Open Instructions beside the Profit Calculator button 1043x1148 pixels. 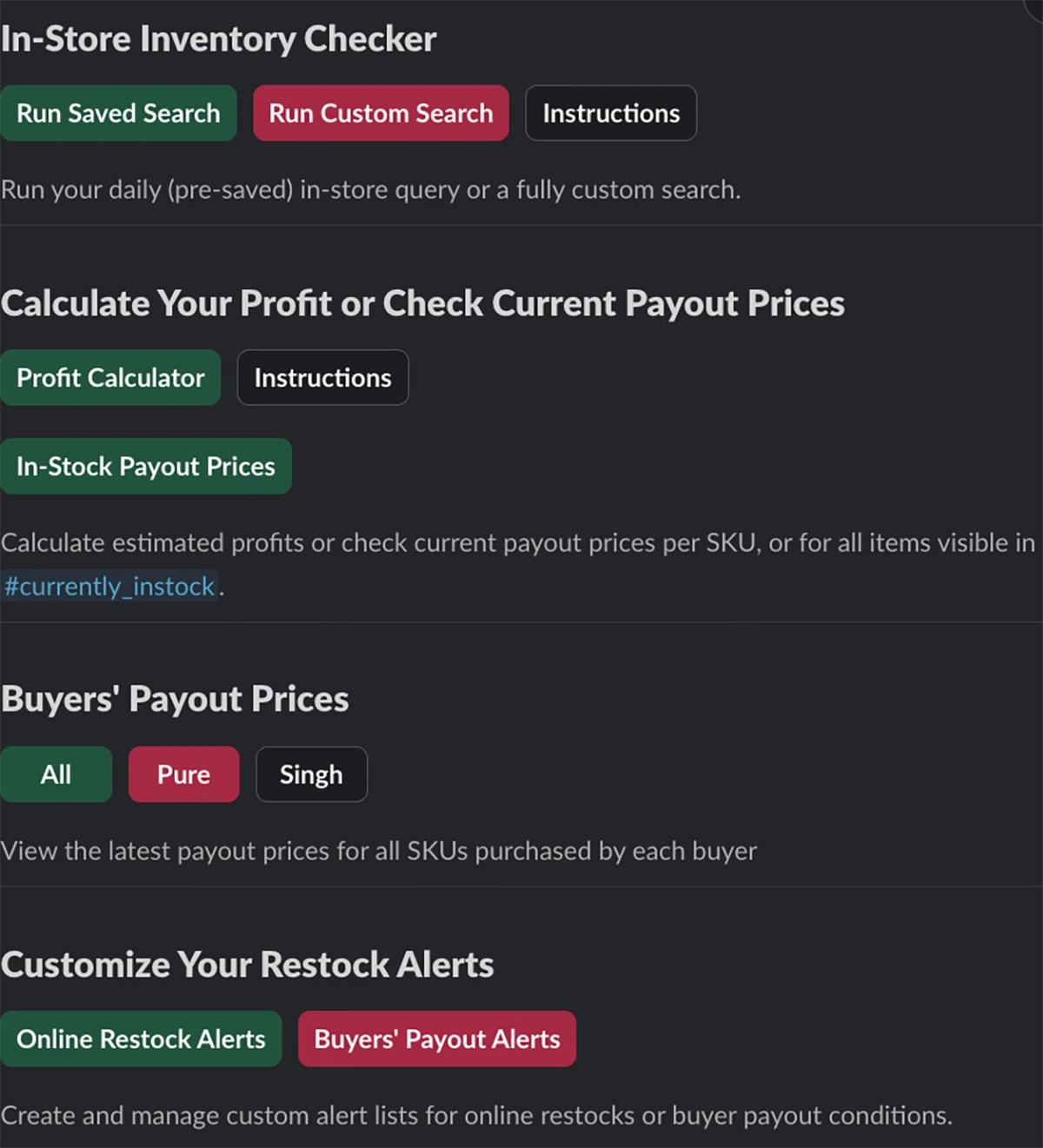322,377
